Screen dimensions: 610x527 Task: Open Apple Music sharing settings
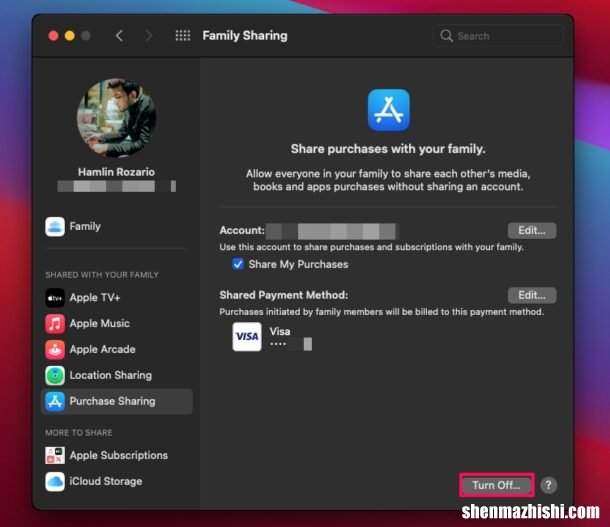[x=116, y=324]
